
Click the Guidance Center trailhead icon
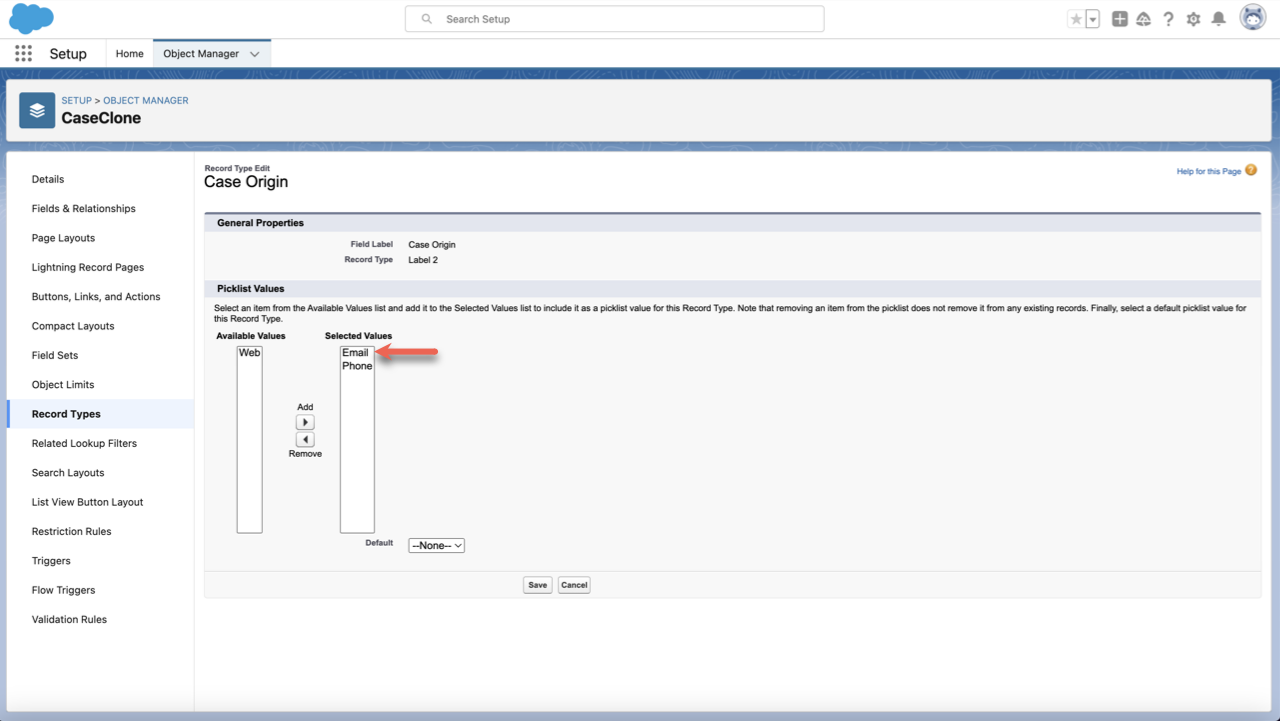pyautogui.click(x=1144, y=19)
